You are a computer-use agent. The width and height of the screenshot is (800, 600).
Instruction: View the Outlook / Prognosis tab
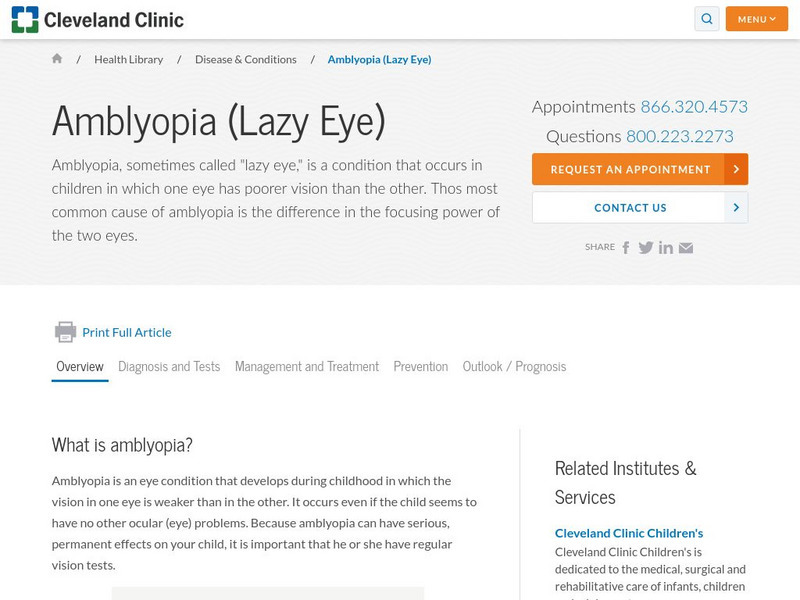[x=514, y=367]
